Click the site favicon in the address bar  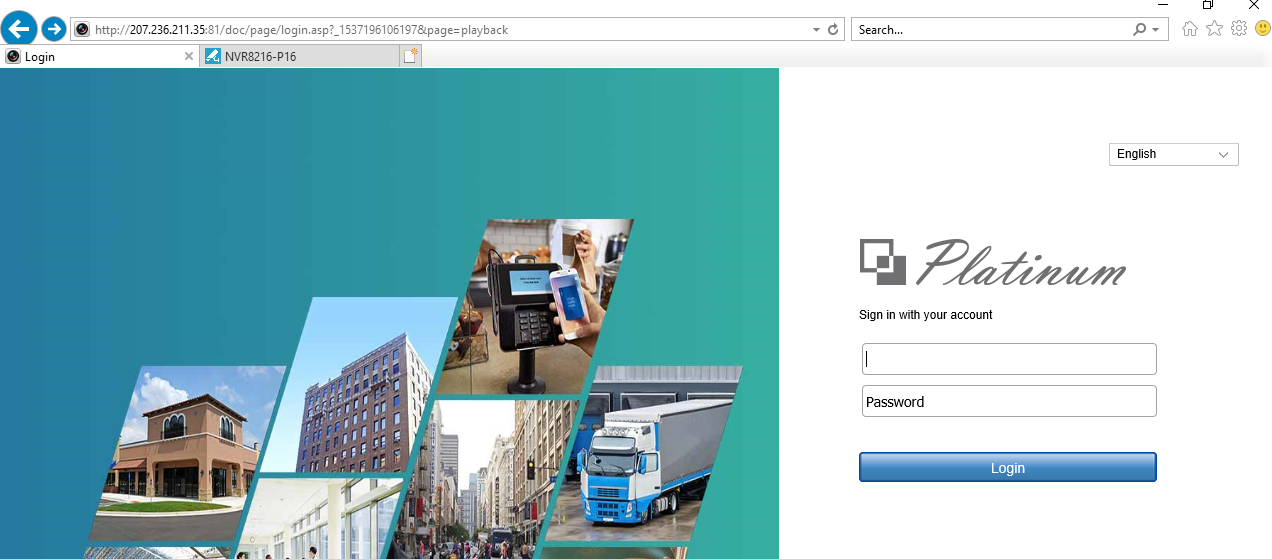click(82, 30)
